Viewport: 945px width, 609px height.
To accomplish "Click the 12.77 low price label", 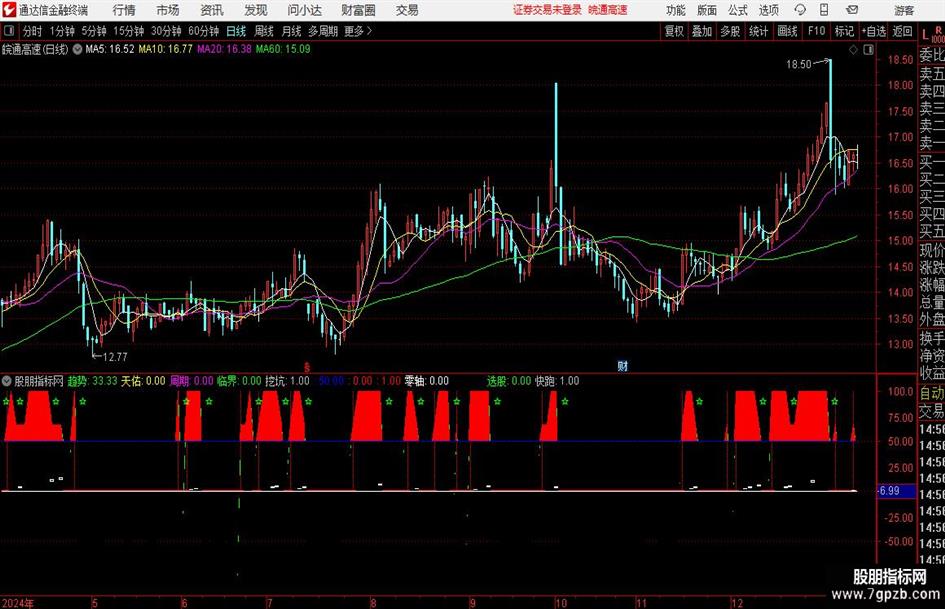I will (x=115, y=357).
